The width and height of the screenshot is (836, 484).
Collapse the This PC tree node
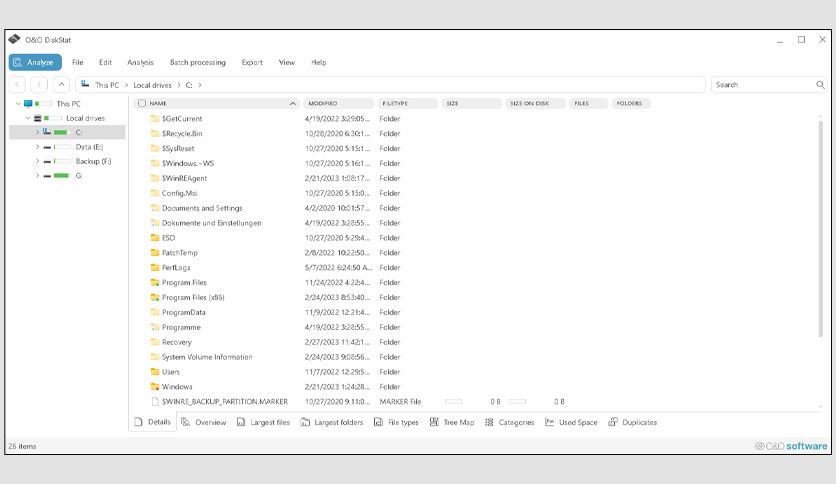pos(18,103)
